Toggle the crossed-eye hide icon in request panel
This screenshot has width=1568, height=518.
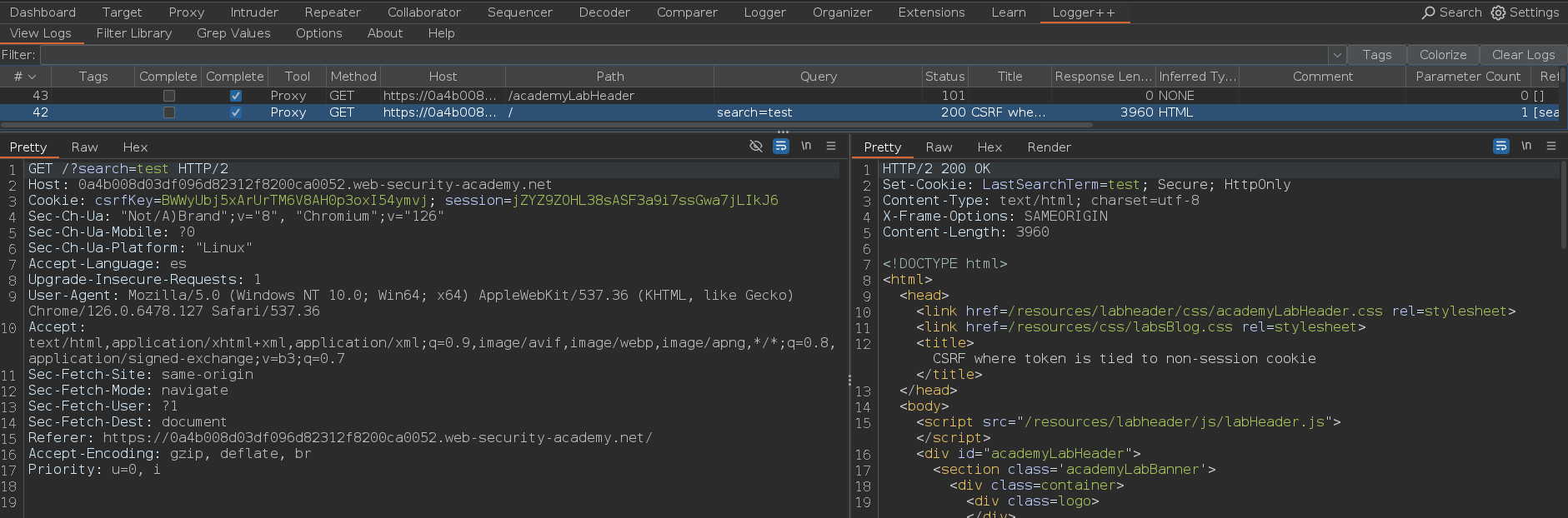(x=756, y=146)
